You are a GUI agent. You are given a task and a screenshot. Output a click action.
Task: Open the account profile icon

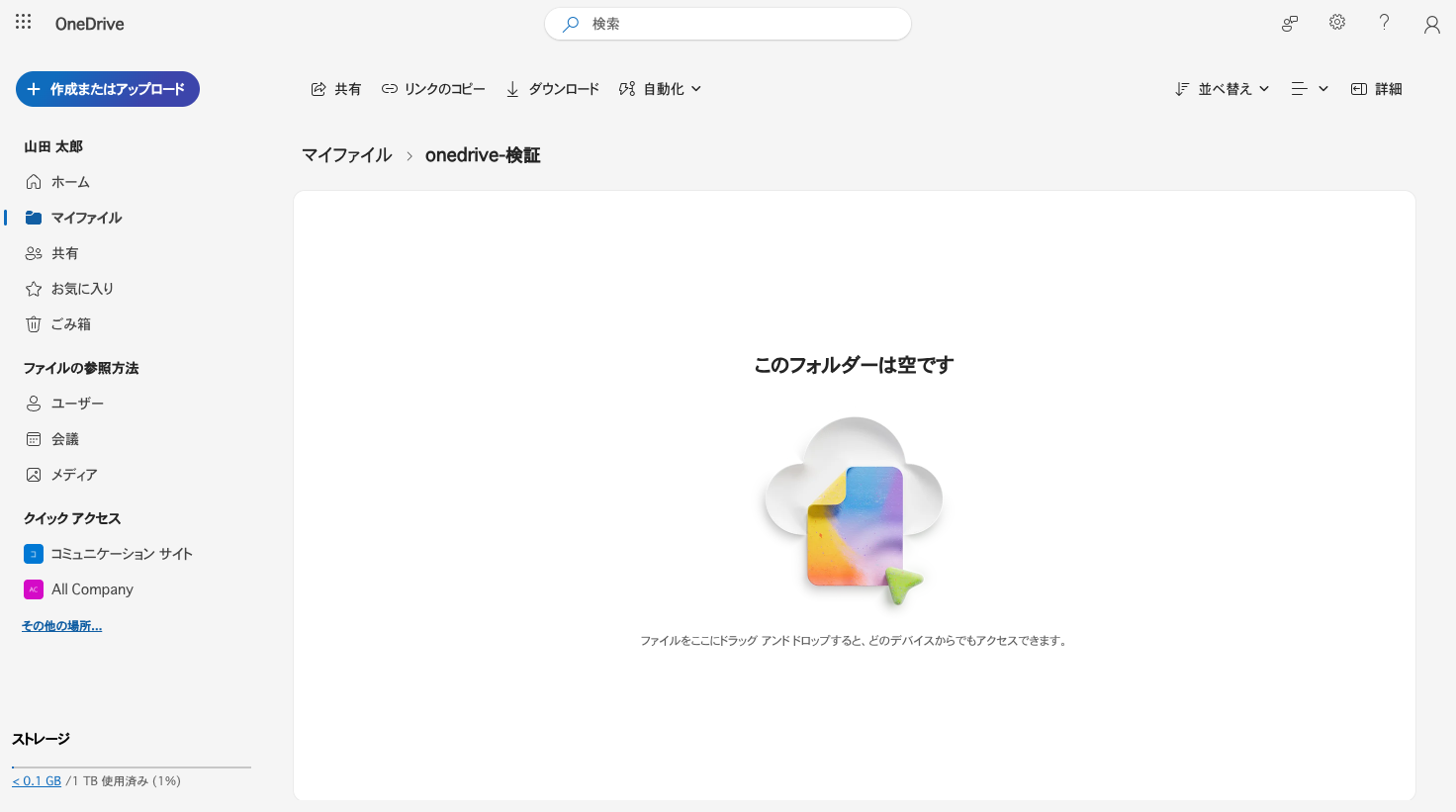[1431, 24]
